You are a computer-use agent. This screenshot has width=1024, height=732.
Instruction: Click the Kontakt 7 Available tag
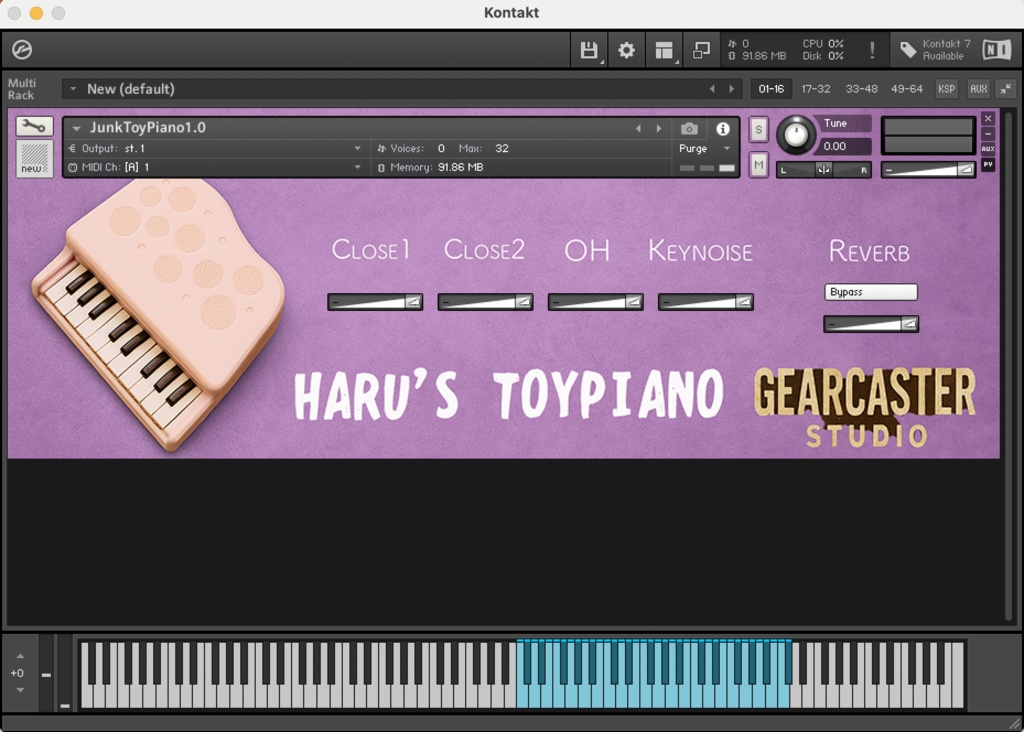[x=935, y=50]
